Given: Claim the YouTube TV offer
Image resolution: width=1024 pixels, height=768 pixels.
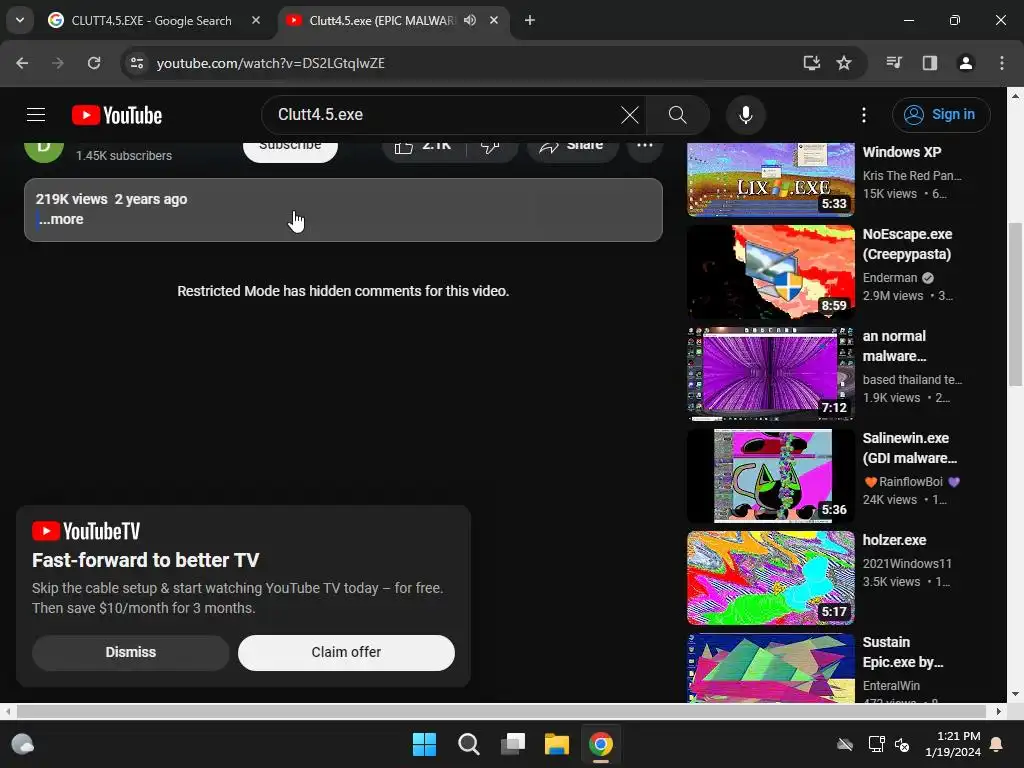Looking at the screenshot, I should [x=346, y=652].
